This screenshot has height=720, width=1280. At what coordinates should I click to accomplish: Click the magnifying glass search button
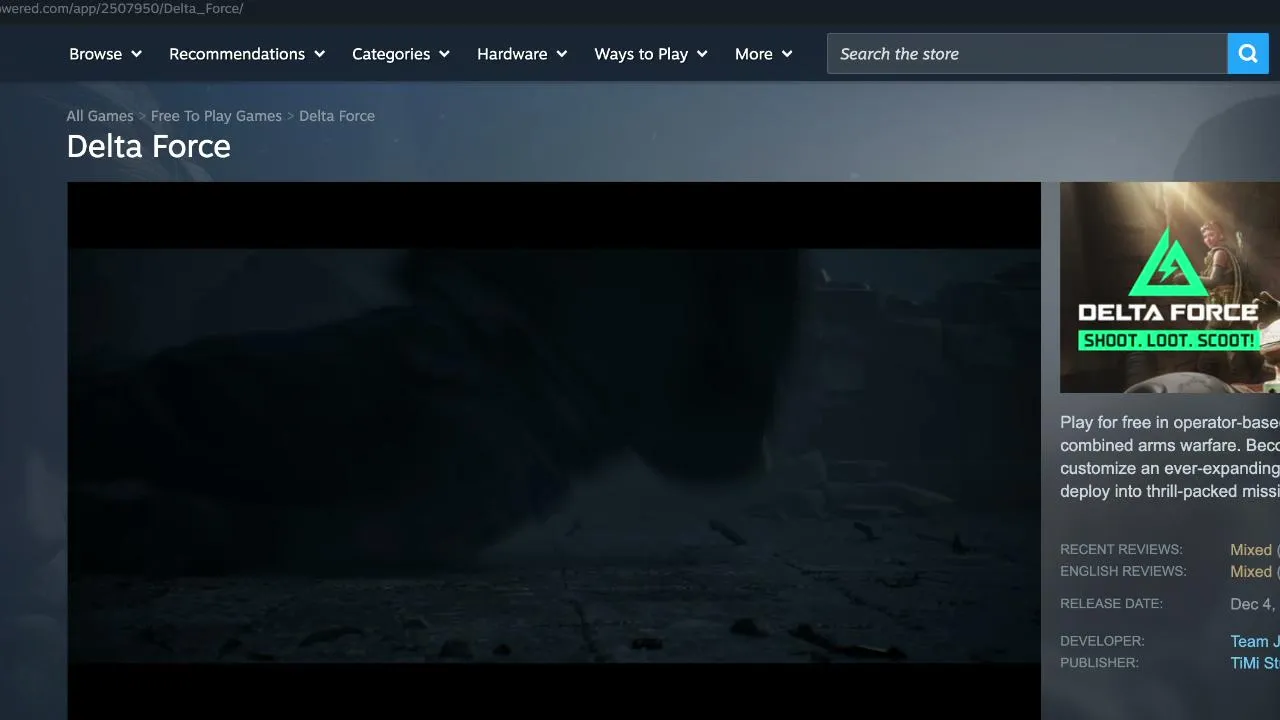[1248, 54]
